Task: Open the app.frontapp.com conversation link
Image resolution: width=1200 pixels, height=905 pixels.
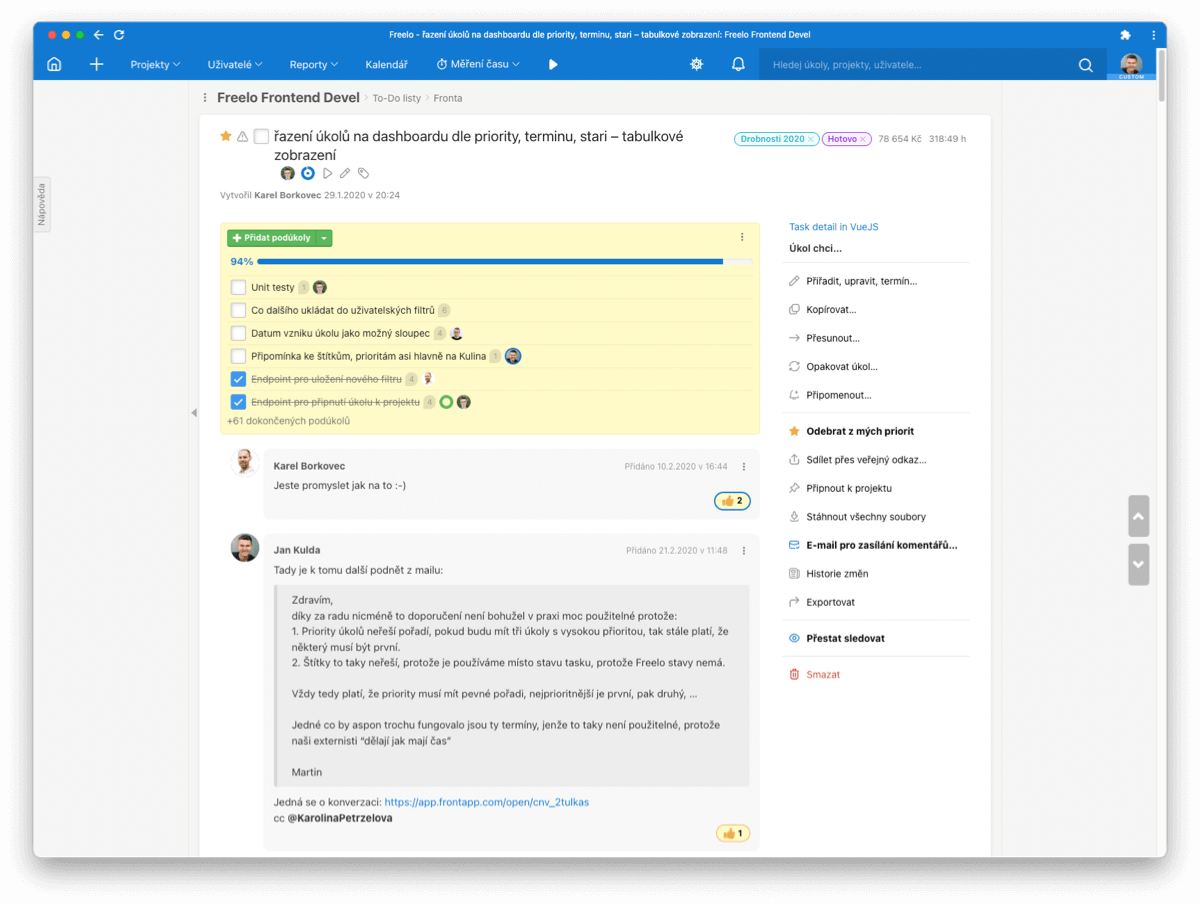Action: click(x=487, y=802)
